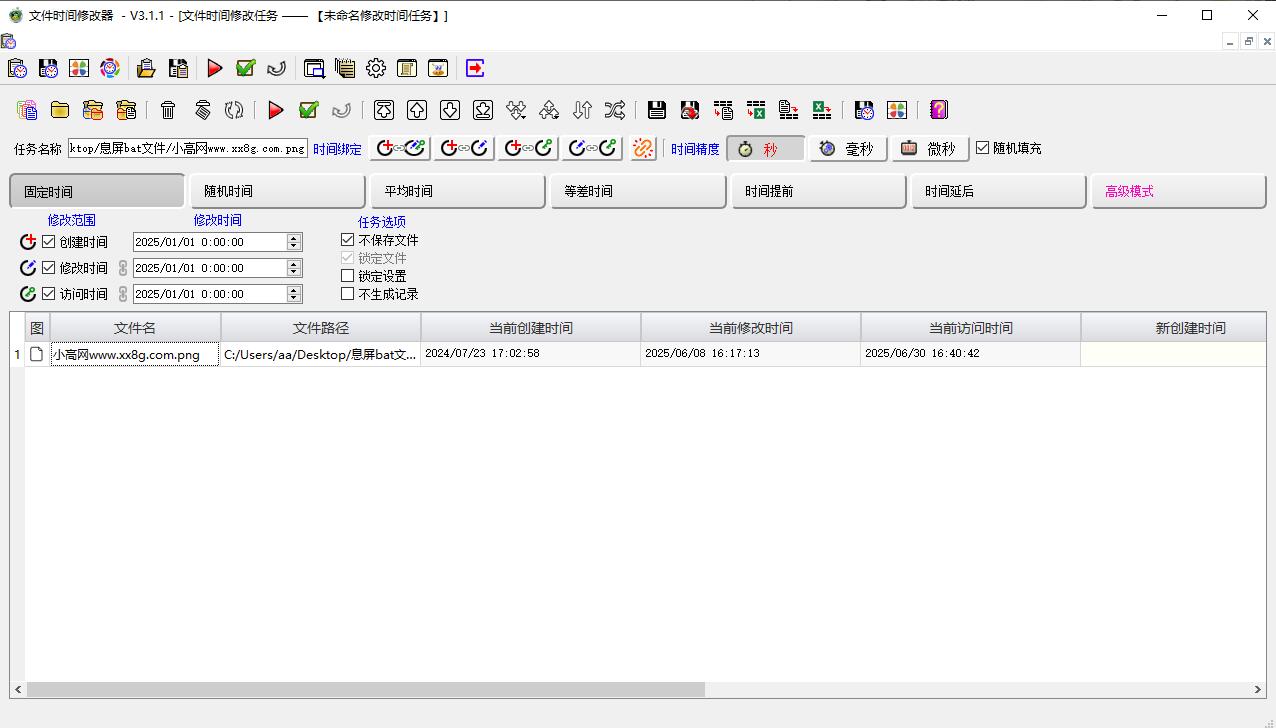Select 微秒 time precision button
The height and width of the screenshot is (728, 1276).
coord(930,148)
